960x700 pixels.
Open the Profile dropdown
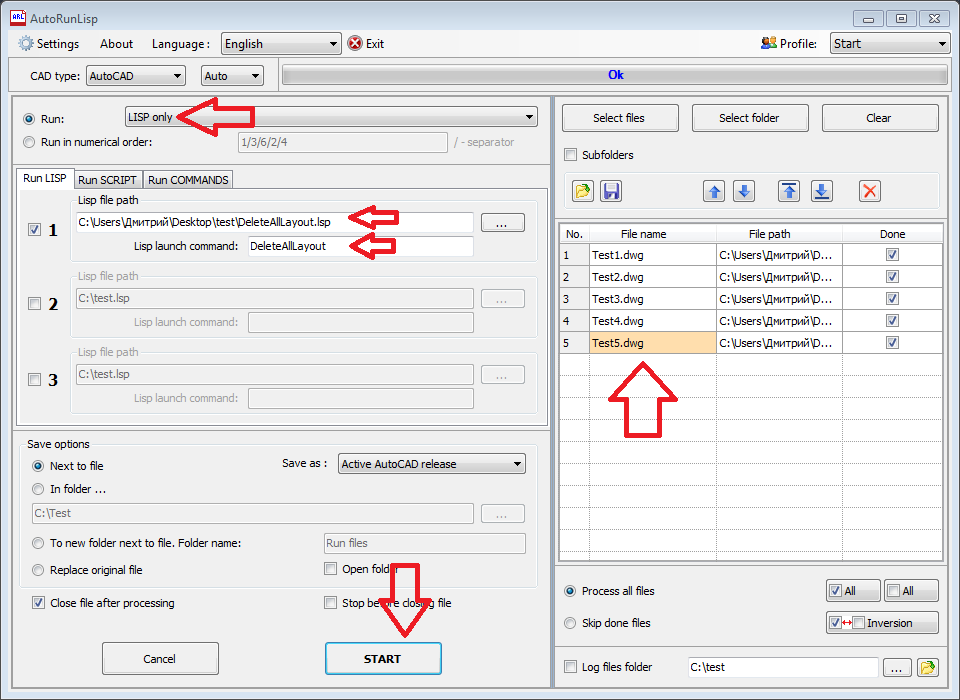point(890,43)
